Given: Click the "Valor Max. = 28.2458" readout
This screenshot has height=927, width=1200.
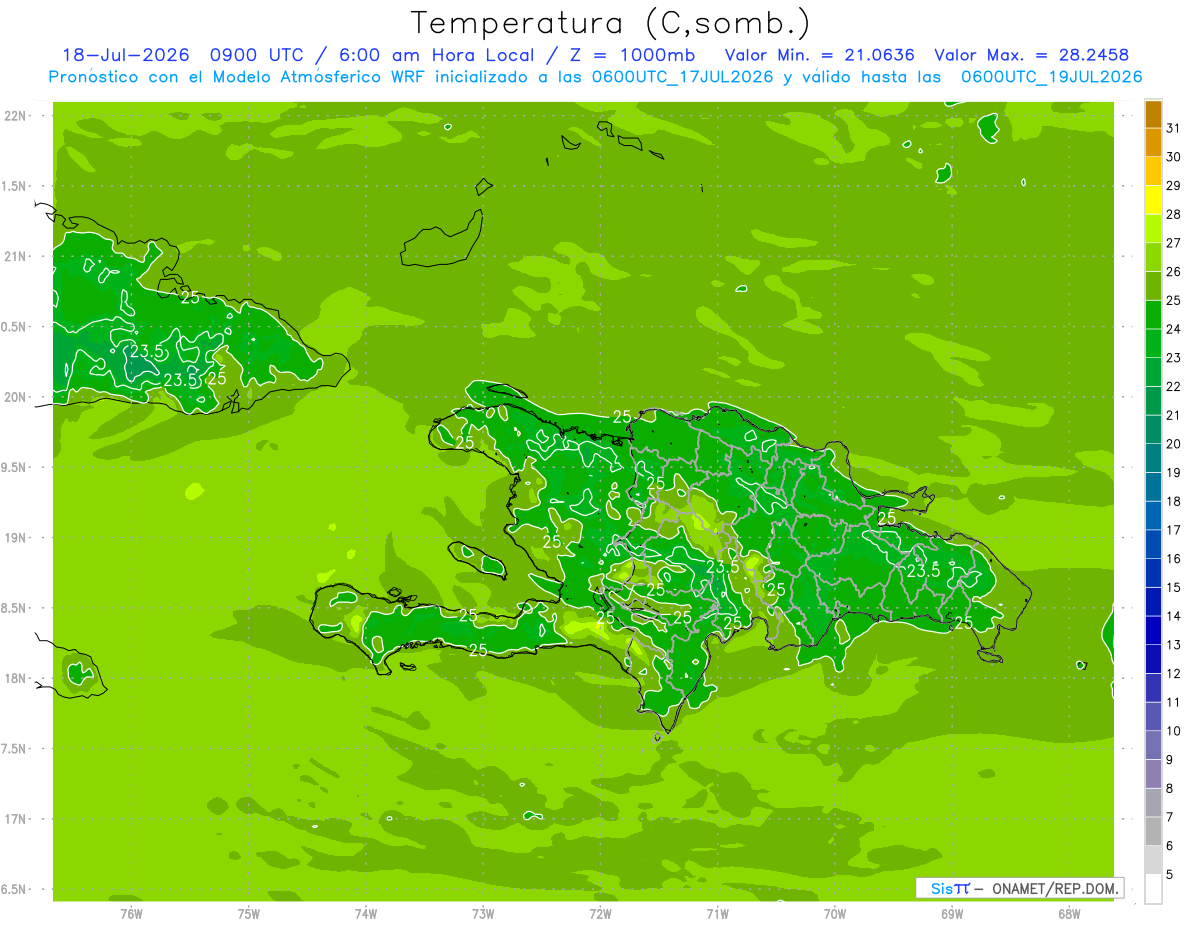Looking at the screenshot, I should pos(1030,55).
